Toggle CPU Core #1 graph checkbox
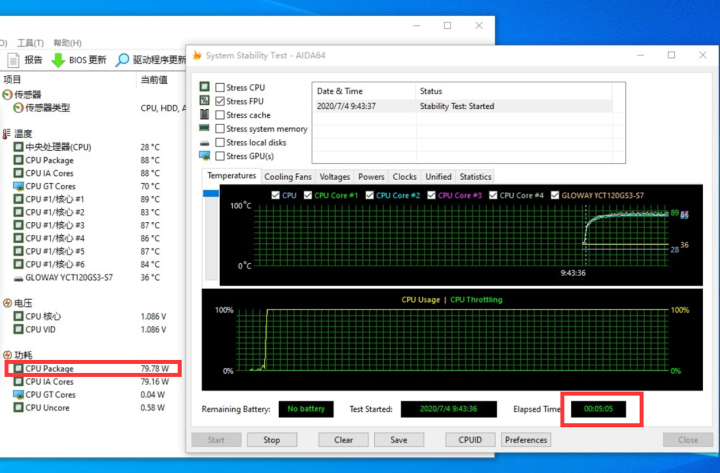This screenshot has height=473, width=720. (x=308, y=195)
